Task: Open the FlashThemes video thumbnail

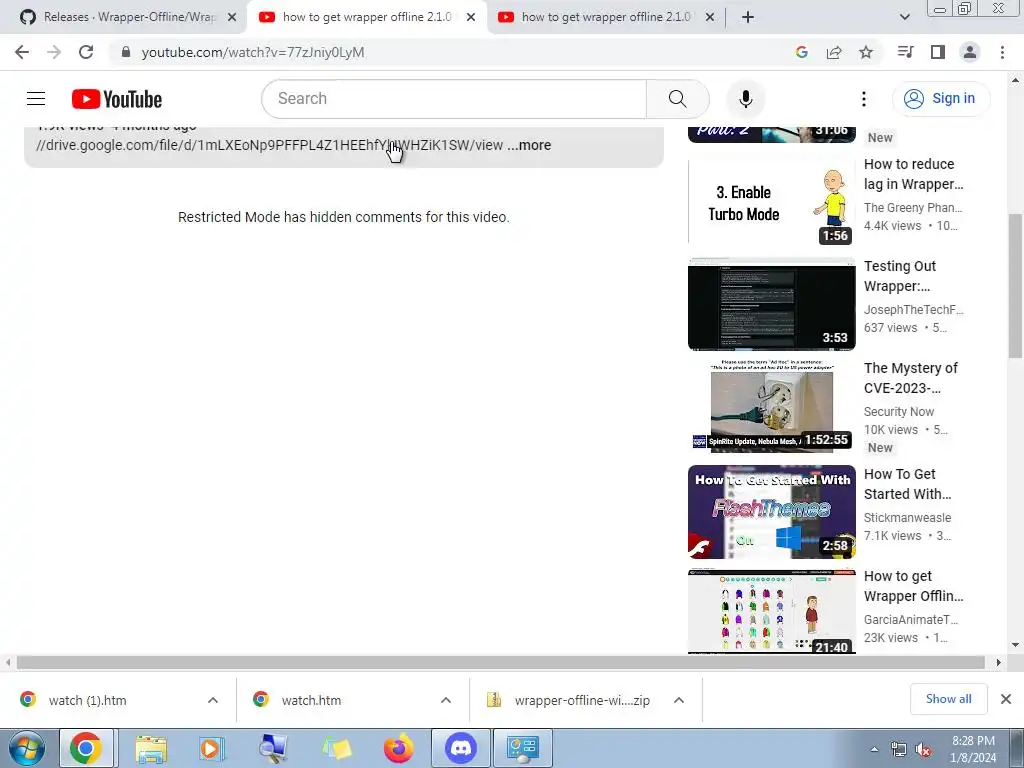Action: pyautogui.click(x=772, y=512)
